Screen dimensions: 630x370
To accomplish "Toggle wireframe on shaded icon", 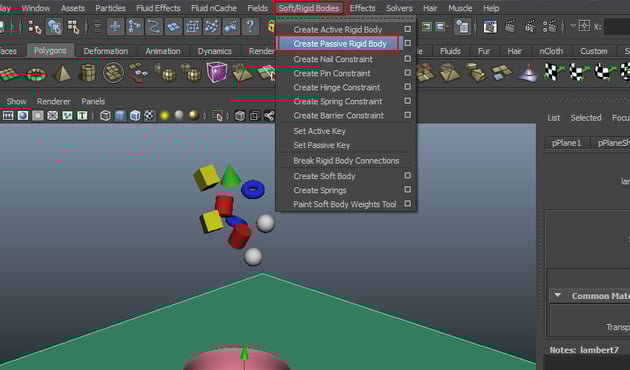I will [x=135, y=116].
